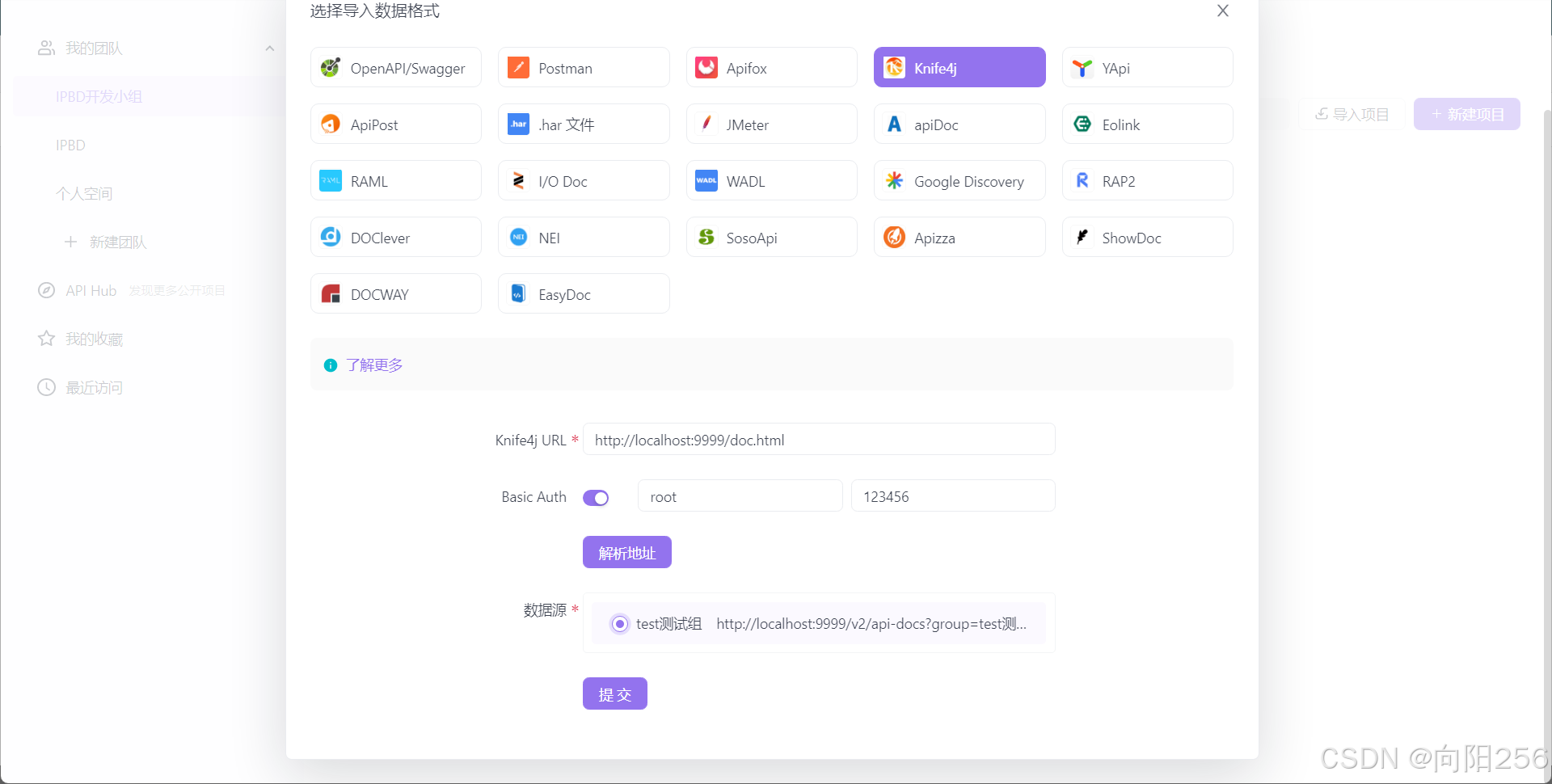Toggle the Basic Auth switch off
This screenshot has width=1552, height=784.
click(x=596, y=498)
